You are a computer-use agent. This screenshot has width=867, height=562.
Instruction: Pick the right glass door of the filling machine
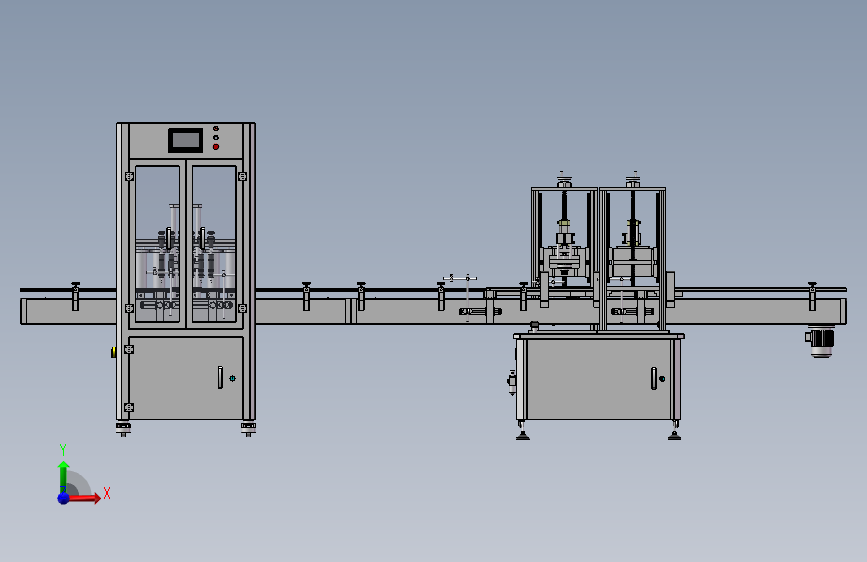point(214,243)
